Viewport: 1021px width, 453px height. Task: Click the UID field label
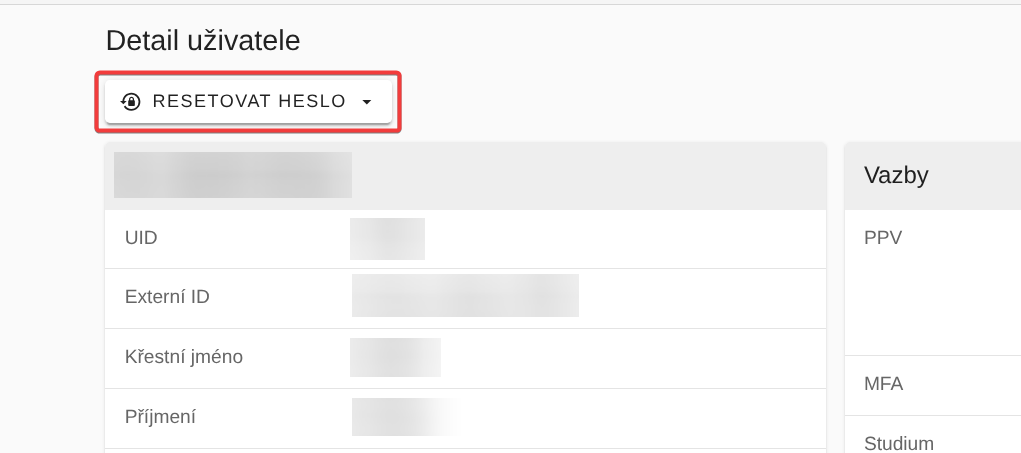tap(141, 238)
